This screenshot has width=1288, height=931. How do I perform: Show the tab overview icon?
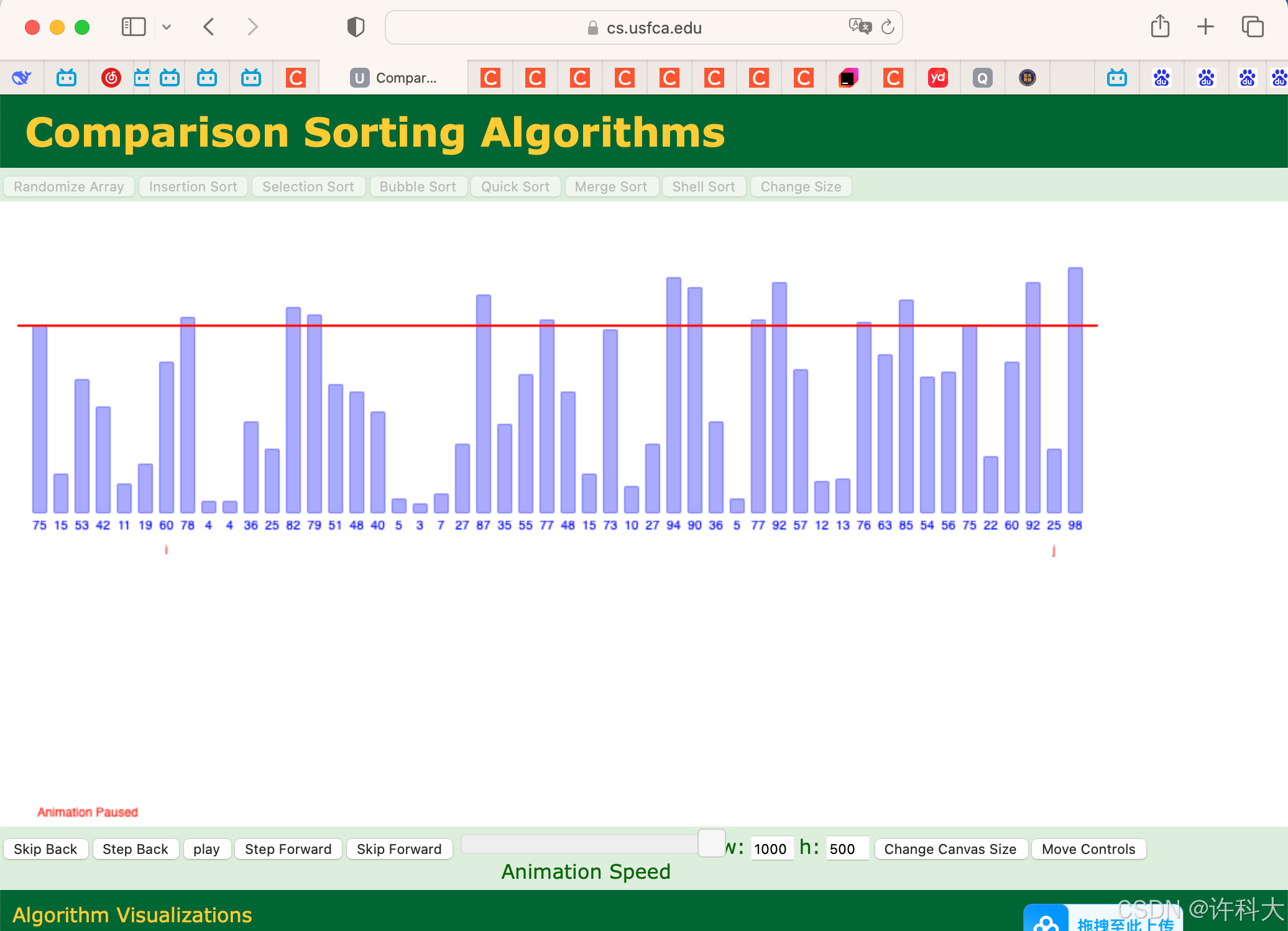[x=1252, y=27]
